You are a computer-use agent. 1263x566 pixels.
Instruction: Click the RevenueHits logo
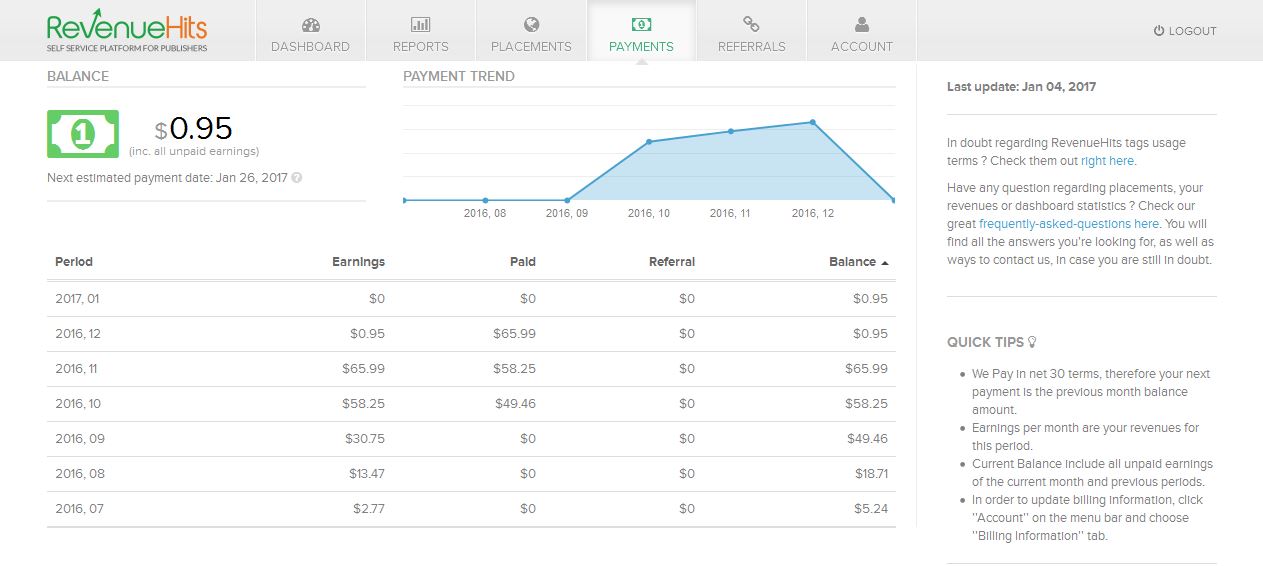click(x=127, y=30)
